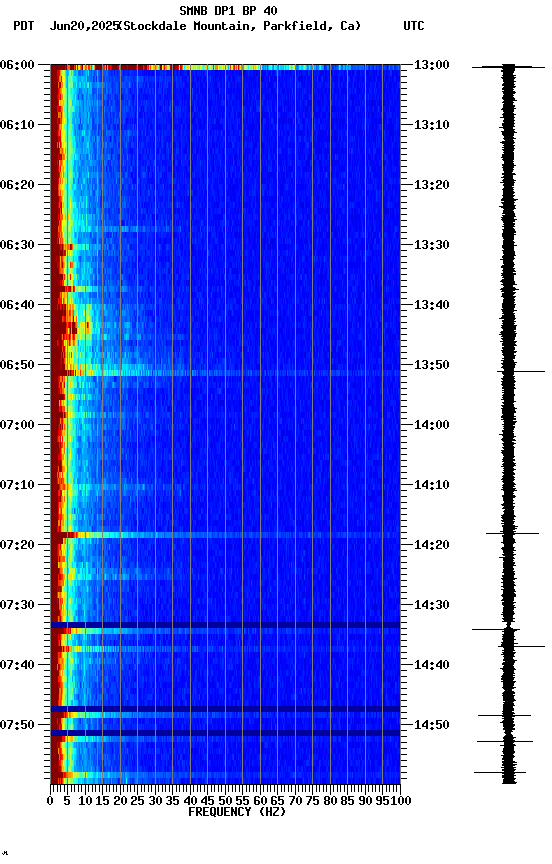Click the '14:30' UTC time label

point(432,606)
